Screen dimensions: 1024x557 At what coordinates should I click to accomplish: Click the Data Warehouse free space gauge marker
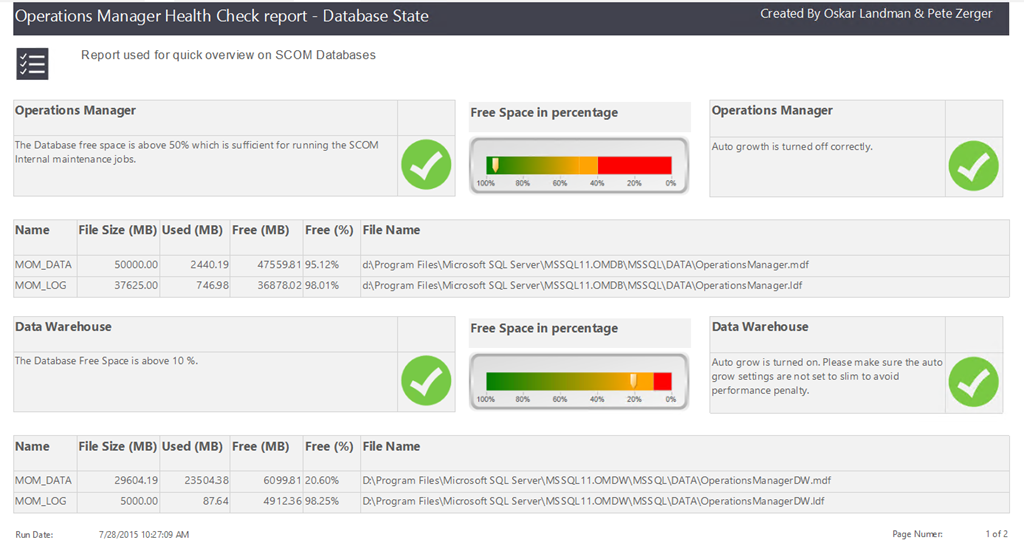click(633, 381)
